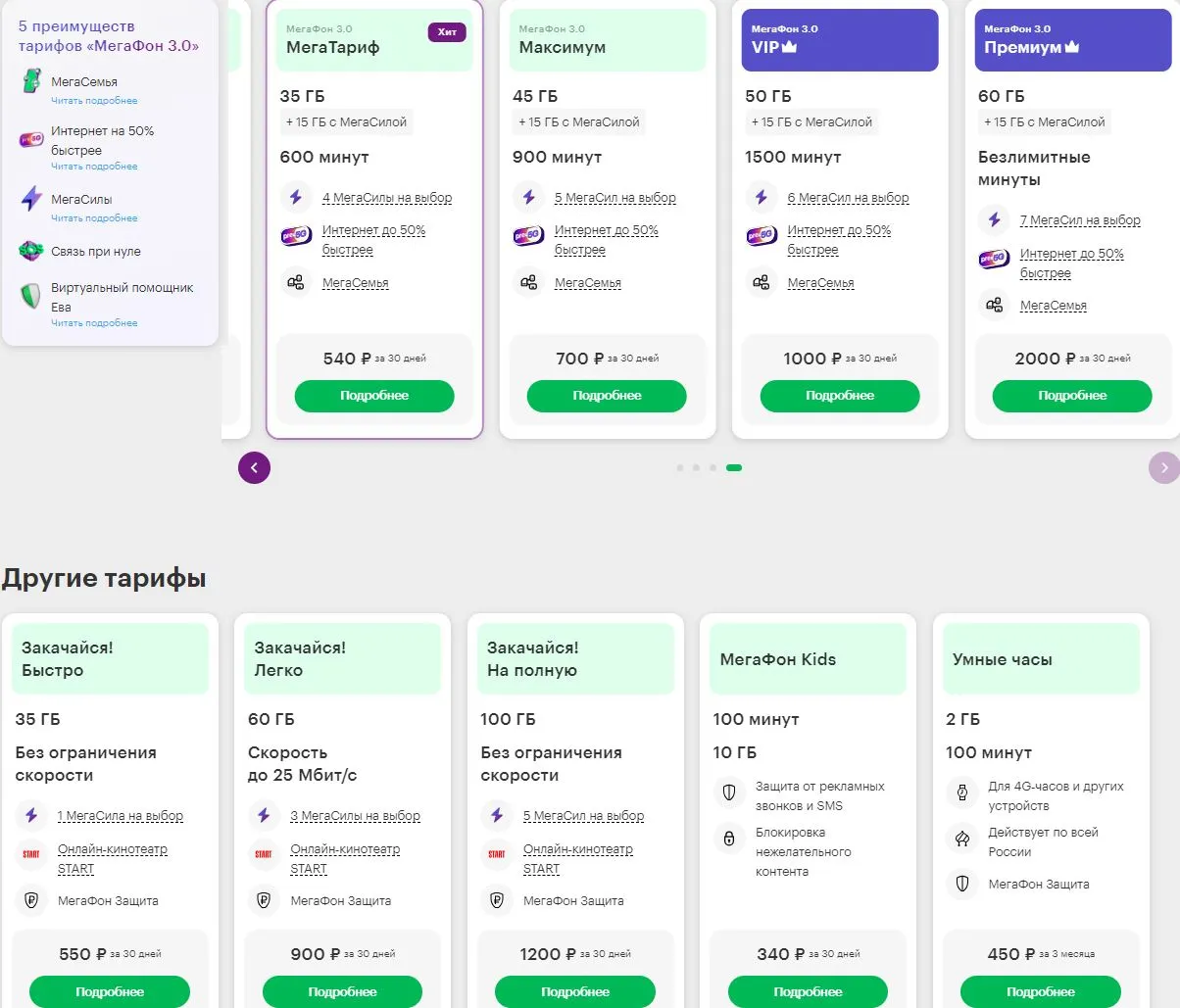This screenshot has width=1180, height=1008.
Task: Open Подробнее for VIP tariff
Action: tap(840, 396)
